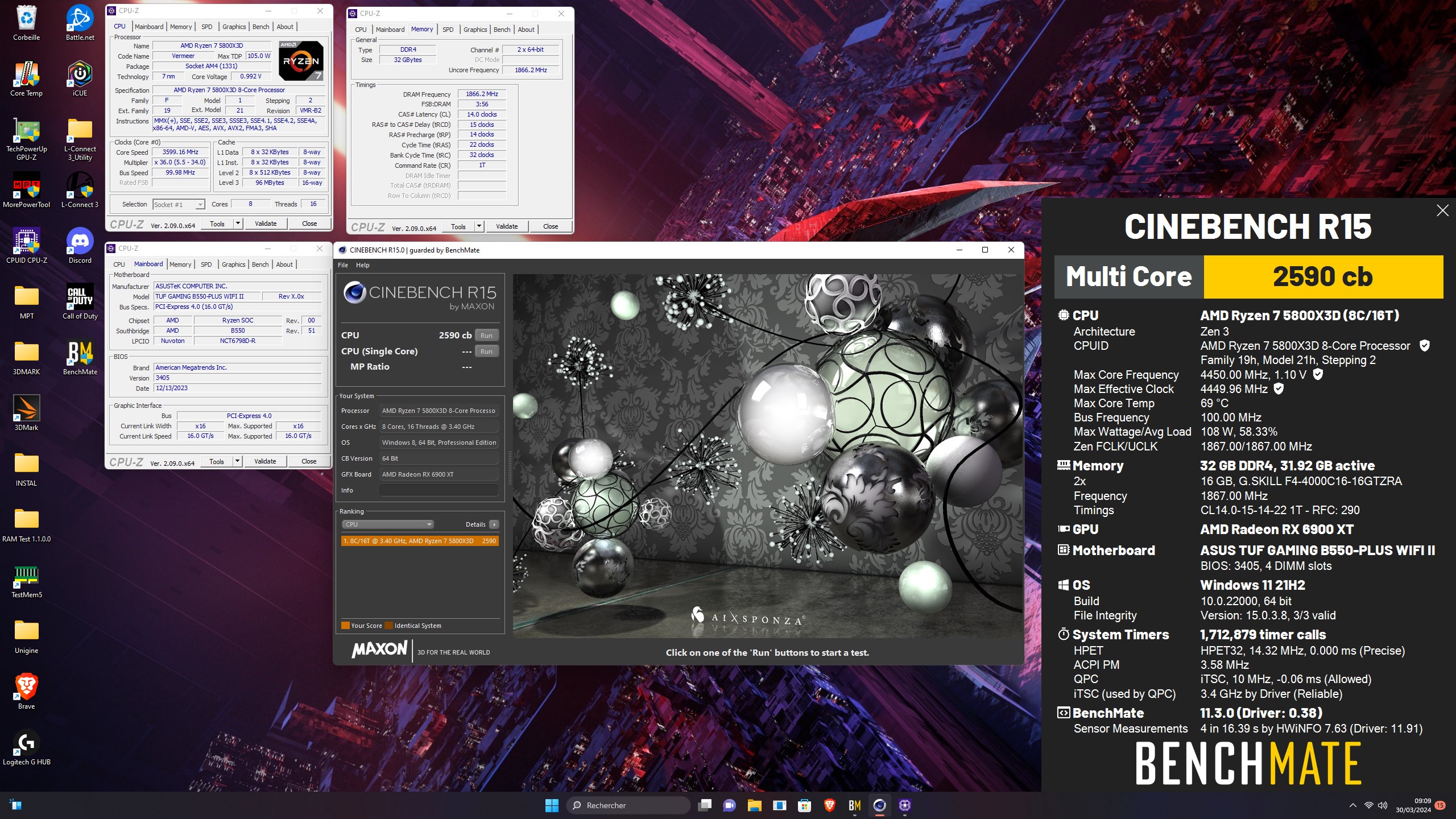Open Task View on taskbar
The image size is (1456, 819).
click(x=705, y=805)
